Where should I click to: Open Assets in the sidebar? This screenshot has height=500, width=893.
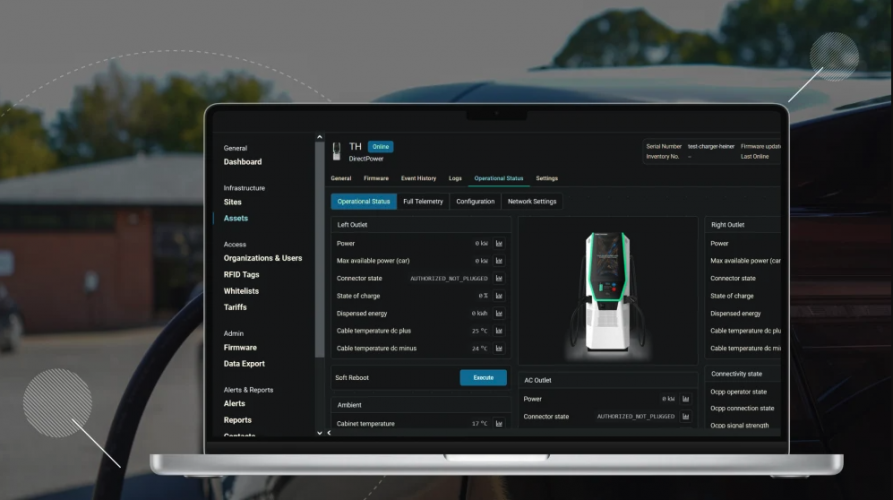click(x=236, y=218)
